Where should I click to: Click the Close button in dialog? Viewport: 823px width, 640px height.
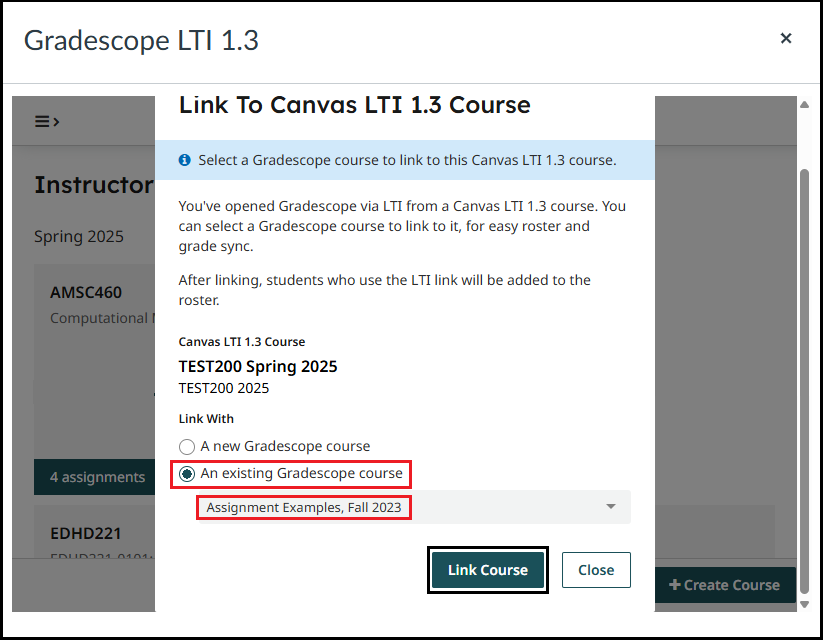coord(596,570)
